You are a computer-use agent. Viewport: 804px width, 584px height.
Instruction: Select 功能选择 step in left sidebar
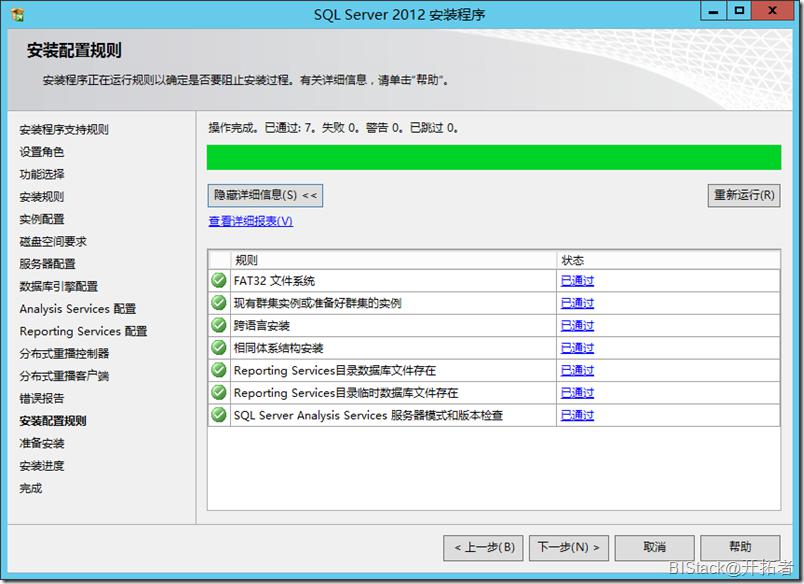tap(42, 174)
